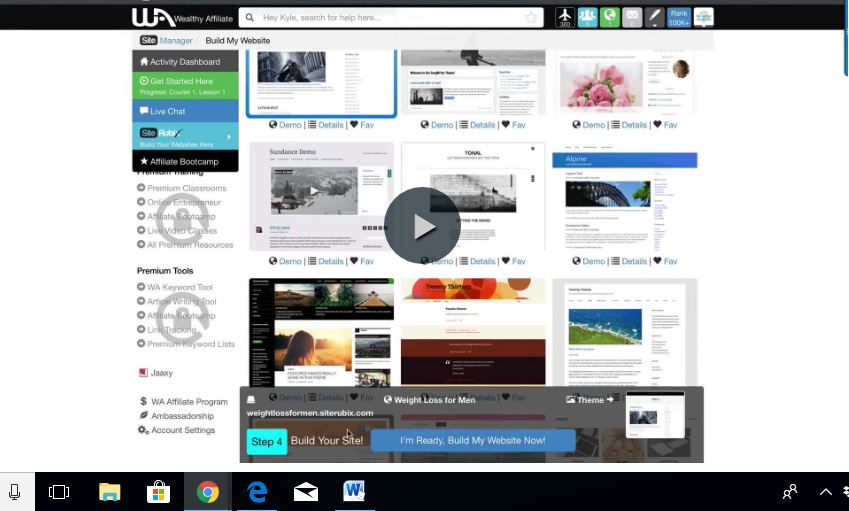Open Details link under Sundance Demo theme

326,261
